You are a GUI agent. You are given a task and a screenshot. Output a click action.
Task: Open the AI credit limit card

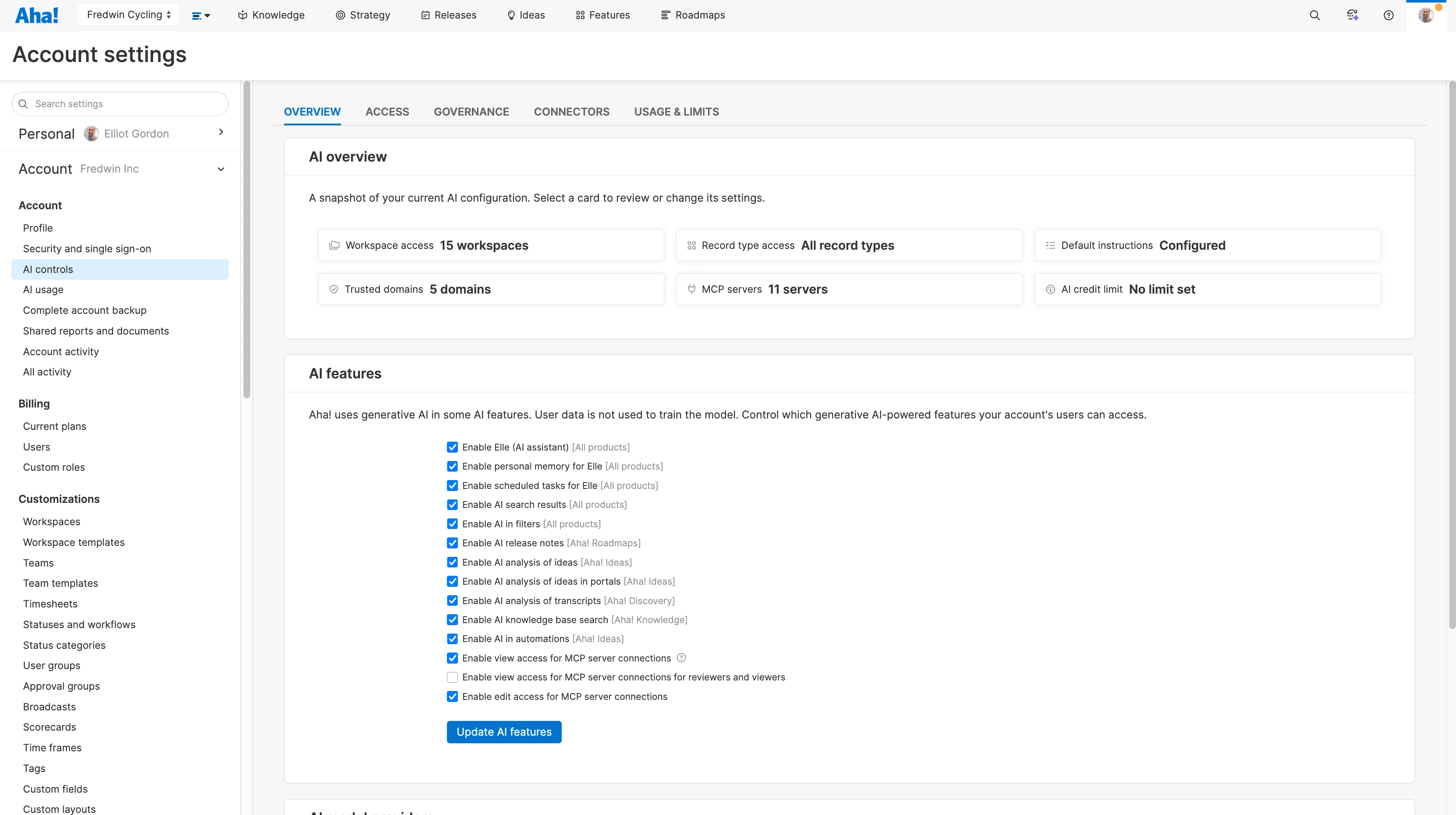point(1207,289)
